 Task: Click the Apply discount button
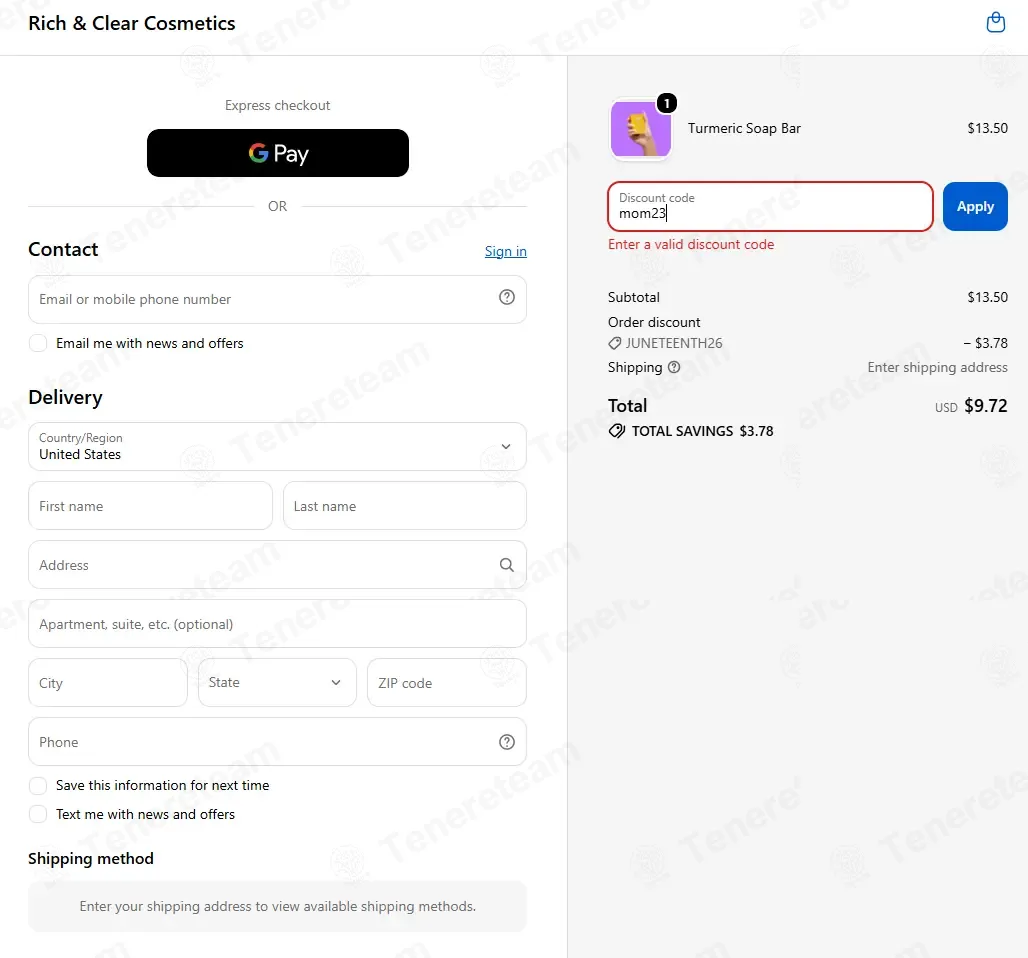975,207
